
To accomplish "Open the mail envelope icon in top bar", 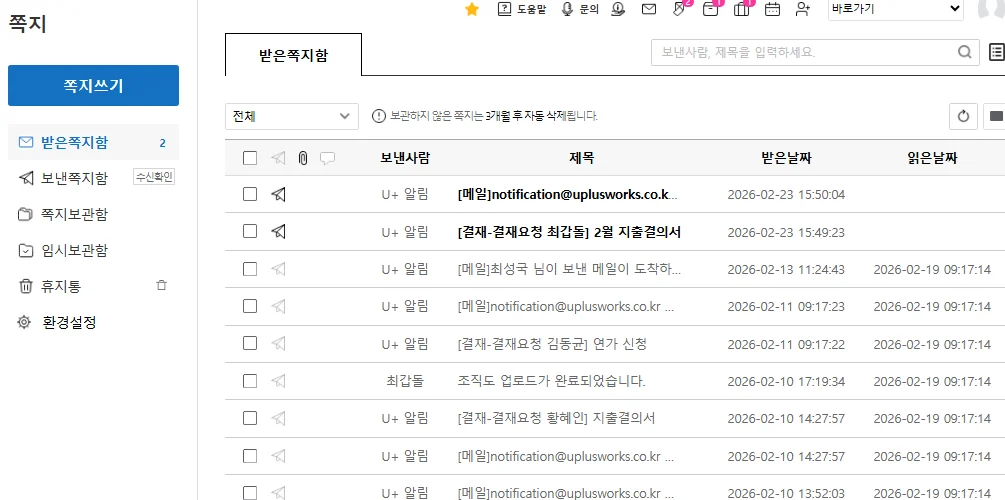I will 649,10.
